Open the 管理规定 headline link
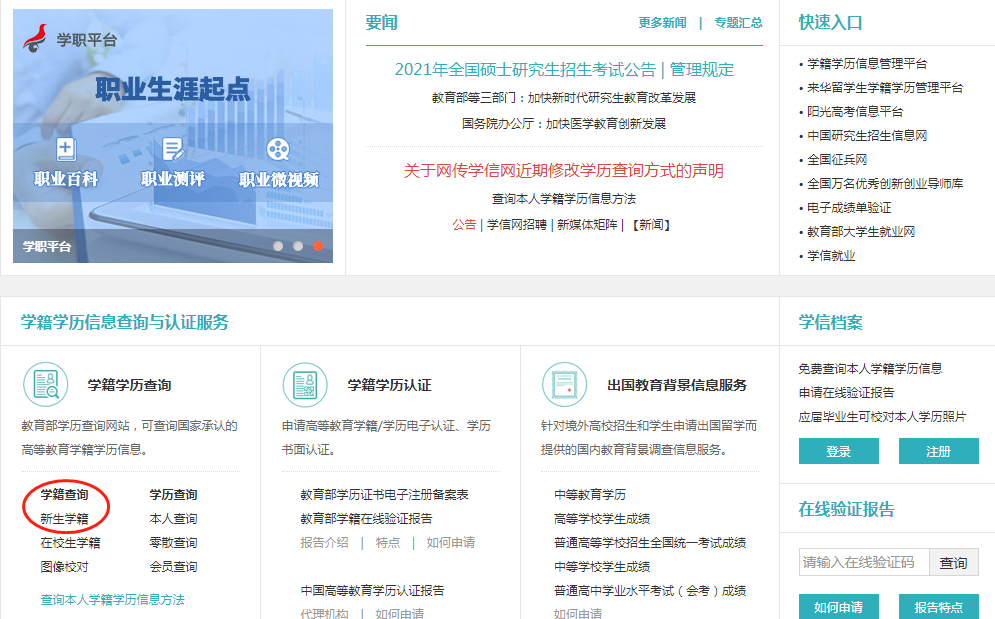This screenshot has width=995, height=619. coord(702,69)
